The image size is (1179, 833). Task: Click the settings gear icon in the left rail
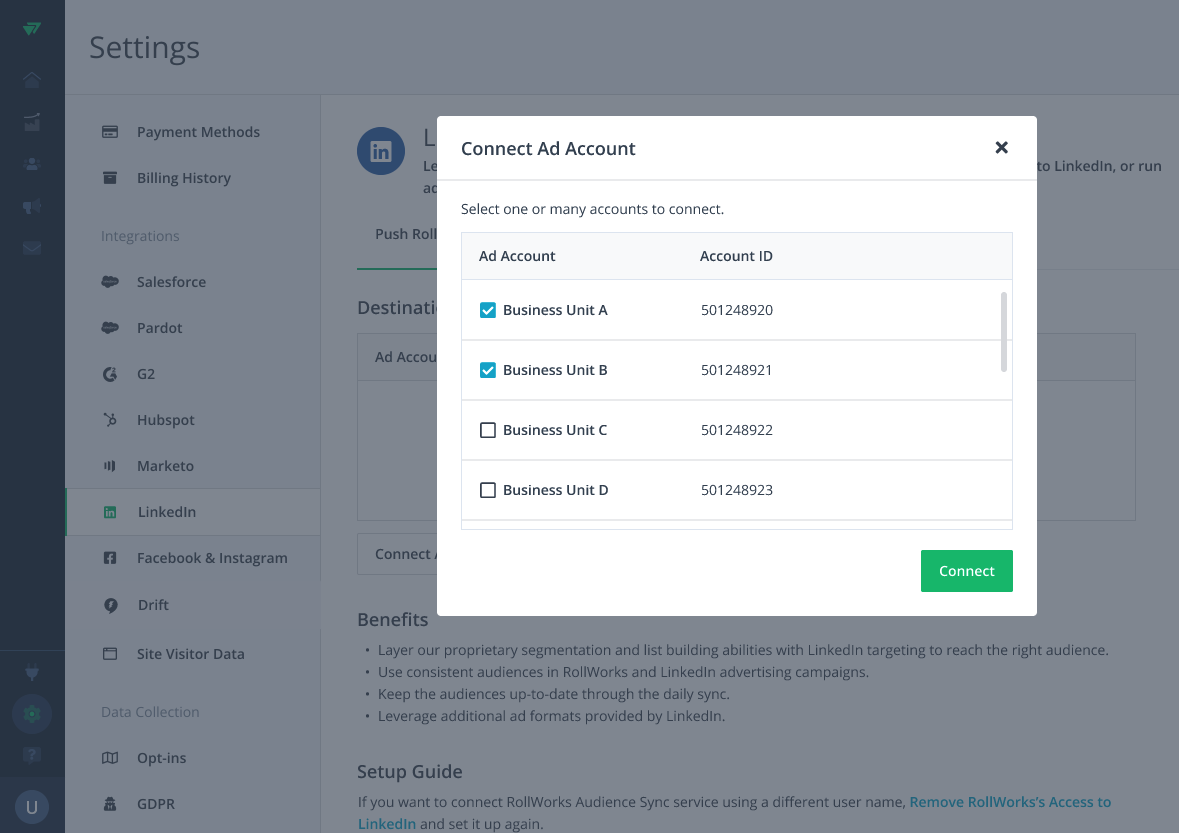[x=32, y=713]
